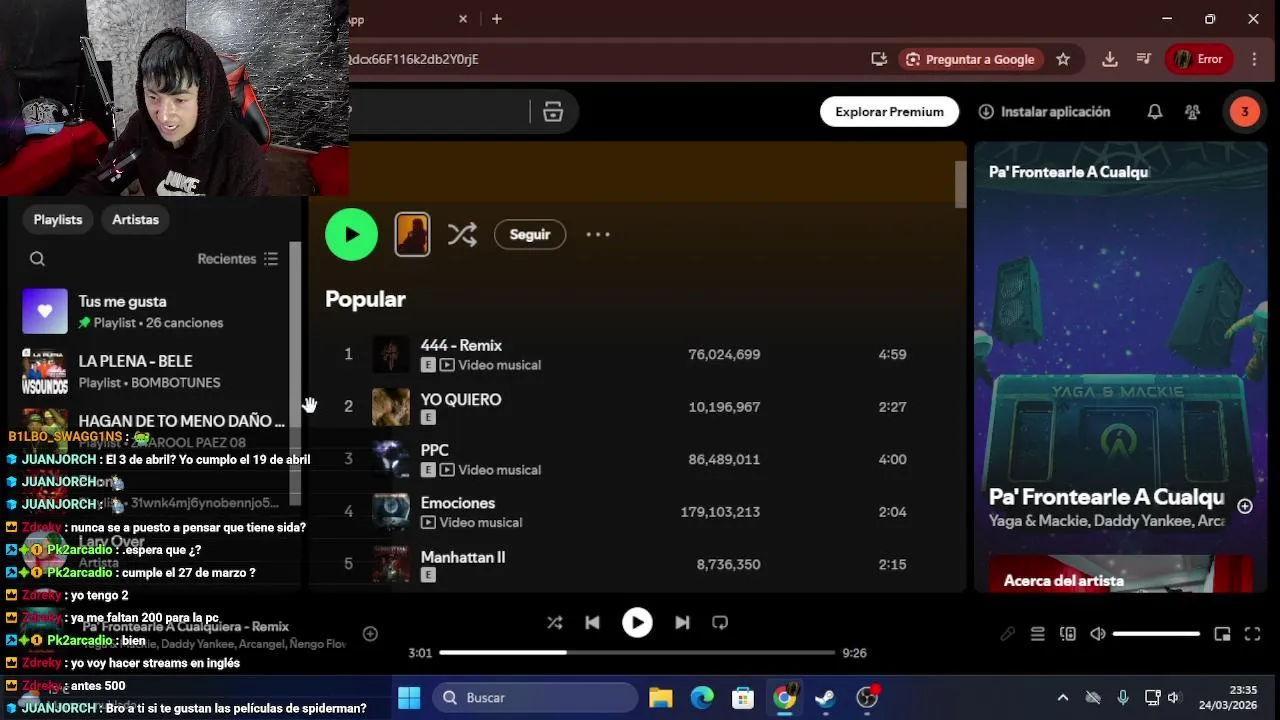Follow the artist with Seguir button
The image size is (1280, 720).
click(x=530, y=234)
